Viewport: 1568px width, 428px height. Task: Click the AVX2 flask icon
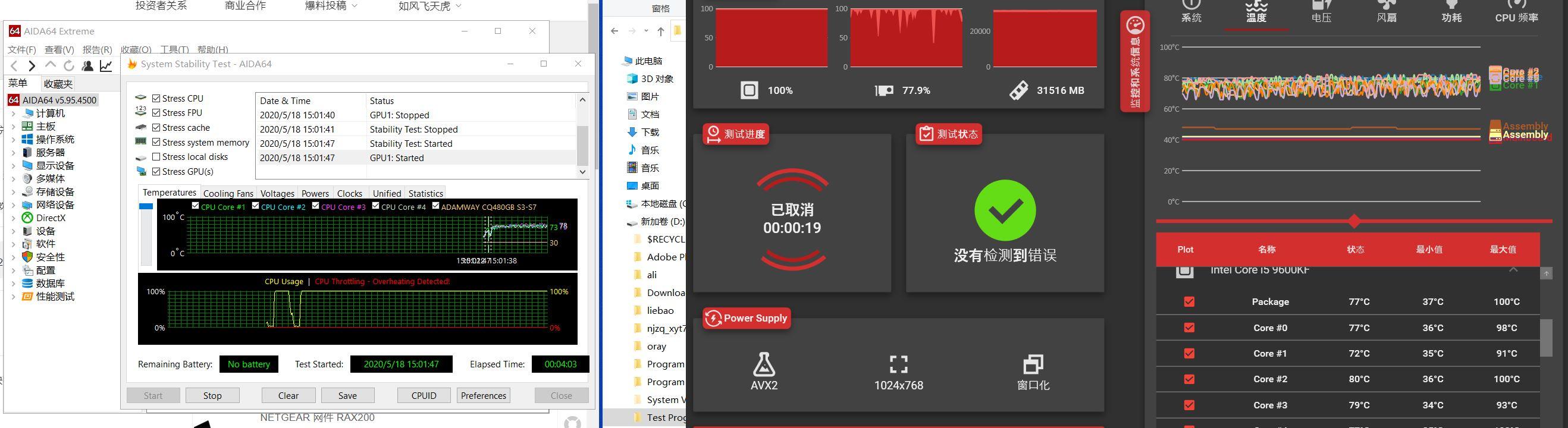coord(764,364)
